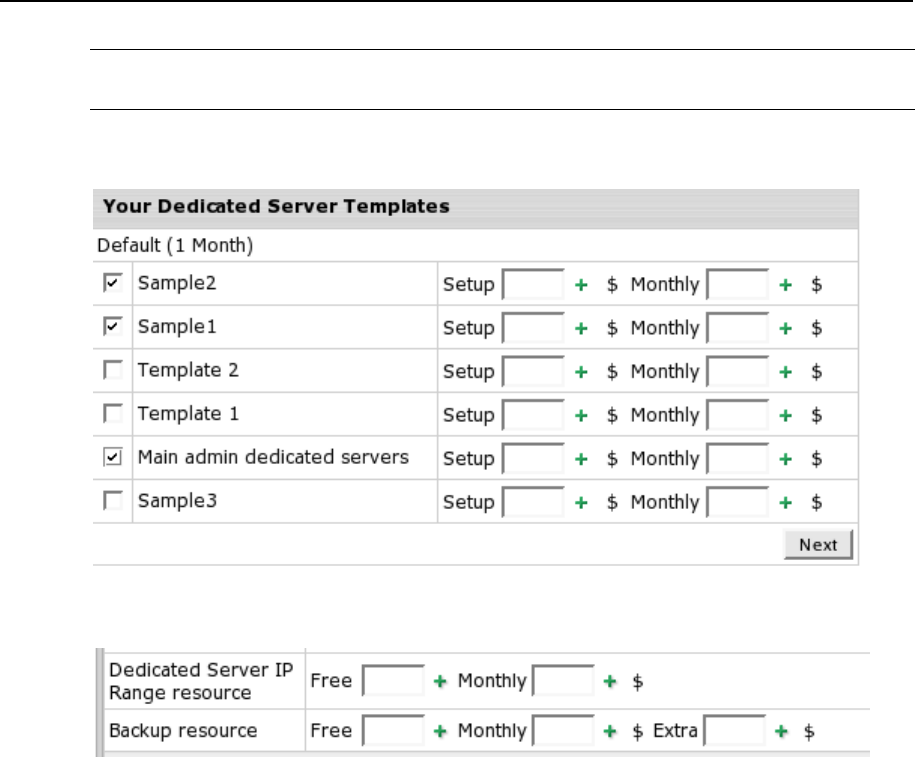Click plus after IP Range Free field
The height and width of the screenshot is (757, 915).
coord(438,681)
